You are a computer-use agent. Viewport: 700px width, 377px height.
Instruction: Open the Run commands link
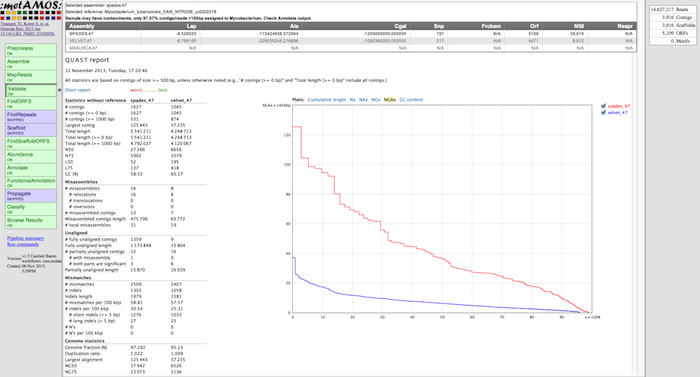[x=23, y=244]
